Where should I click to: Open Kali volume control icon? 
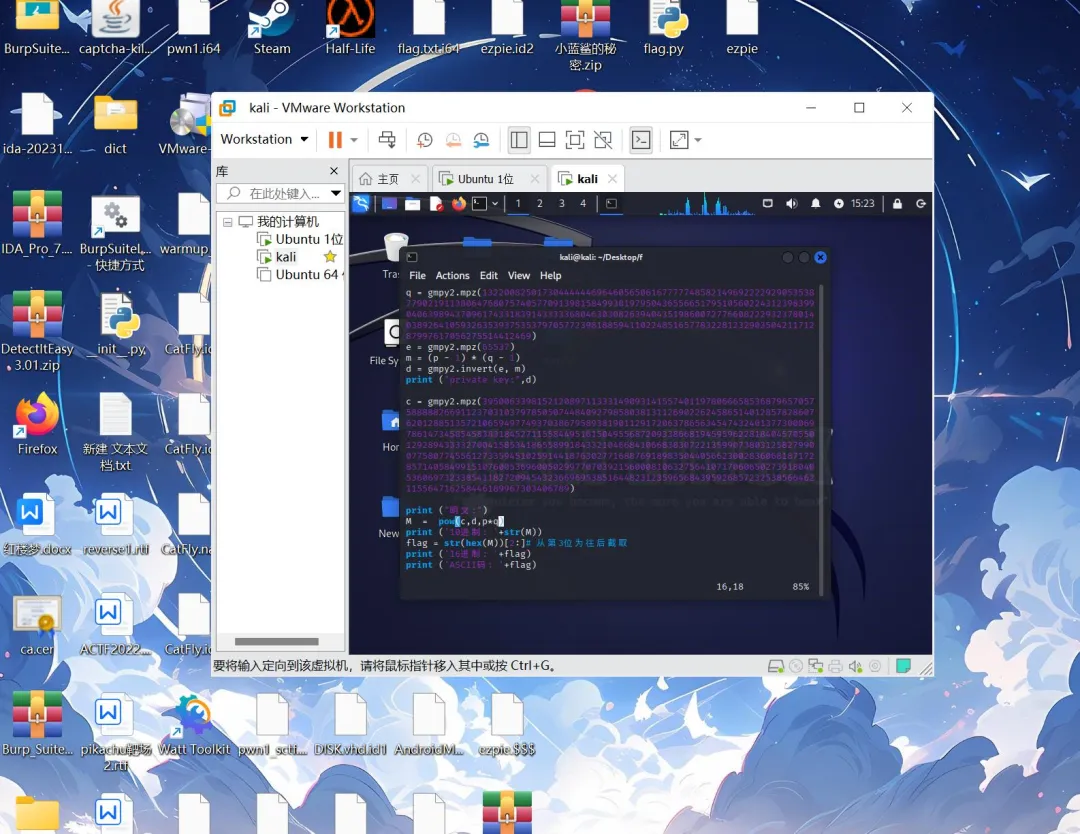point(791,203)
